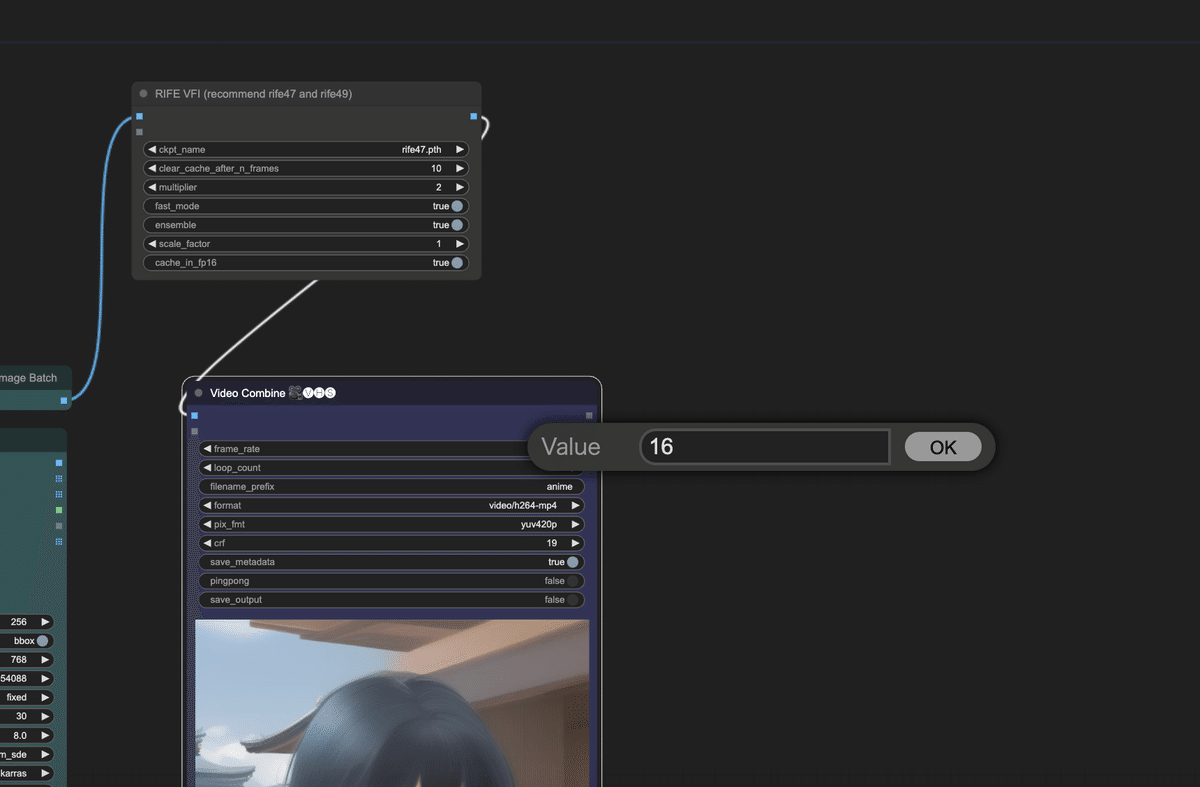Click the grey optional input port on the RIFE VFI node
The width and height of the screenshot is (1200, 787).
(139, 132)
